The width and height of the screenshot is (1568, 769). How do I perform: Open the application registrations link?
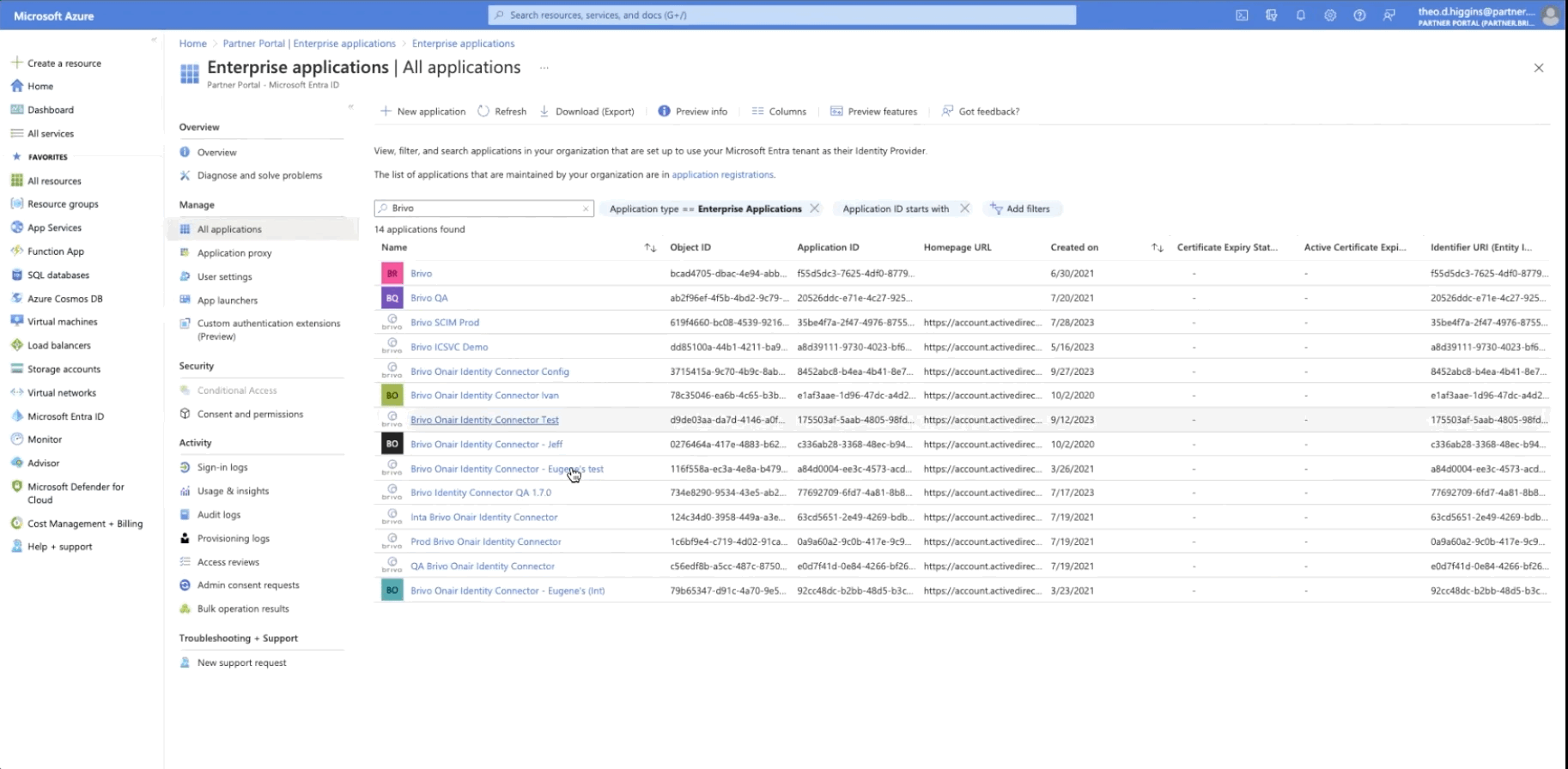pos(722,174)
